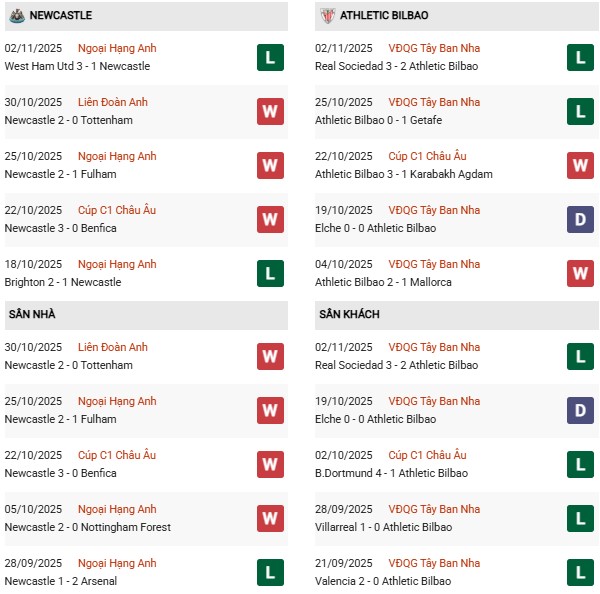Click the D badge for Elche 0-0 match
Viewport: 600px width, 594px height.
pos(580,219)
